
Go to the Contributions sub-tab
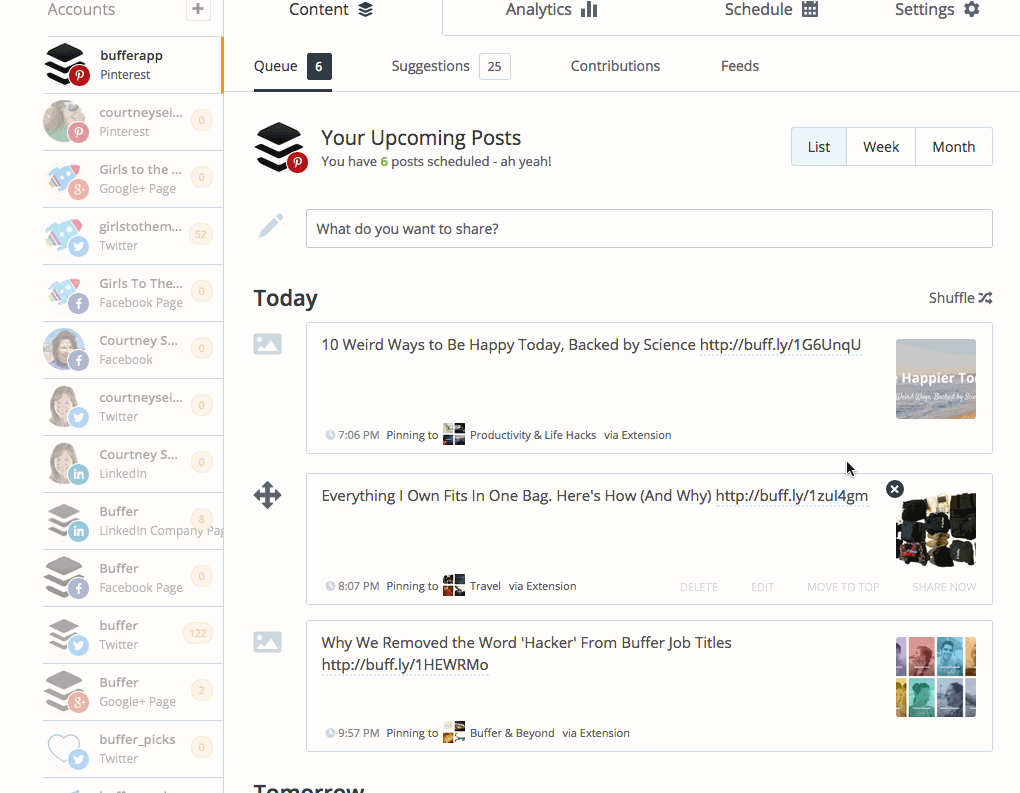click(x=615, y=66)
